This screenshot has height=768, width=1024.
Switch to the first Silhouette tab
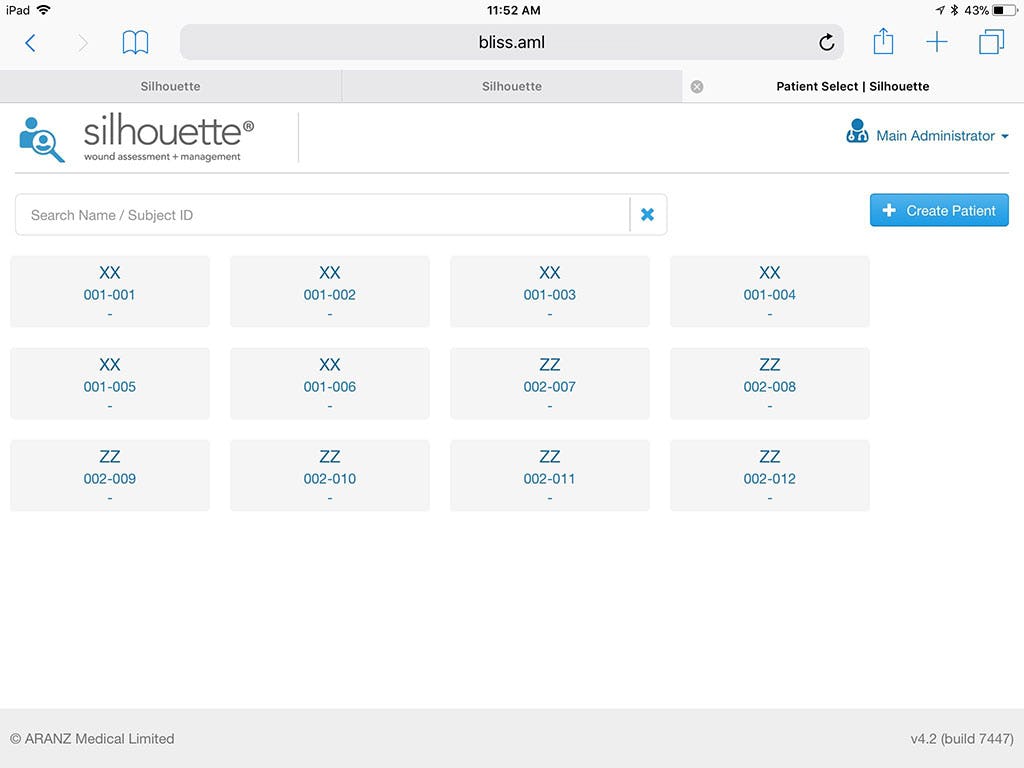point(170,86)
